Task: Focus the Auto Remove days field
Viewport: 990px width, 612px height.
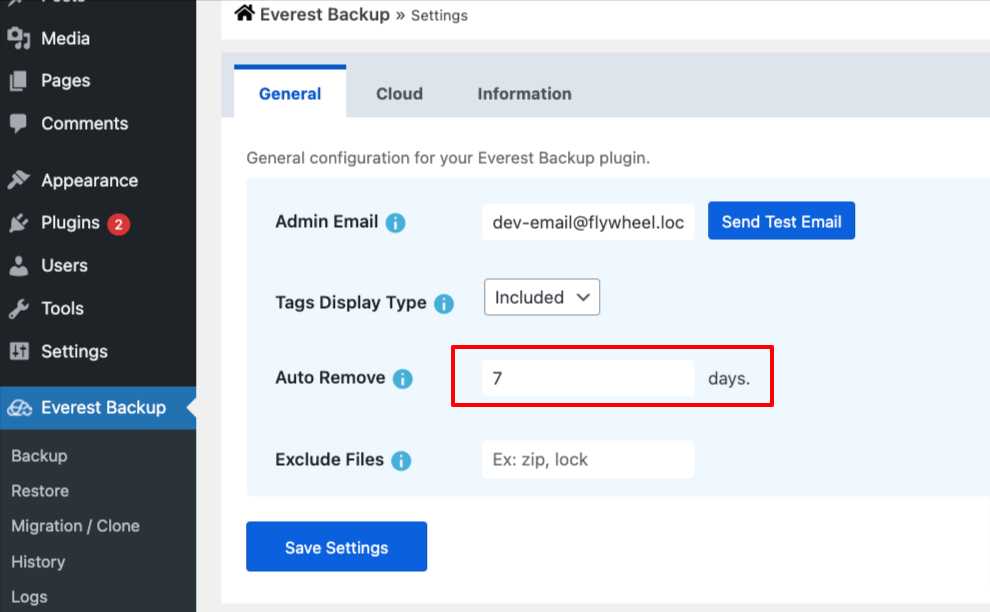Action: (x=587, y=379)
